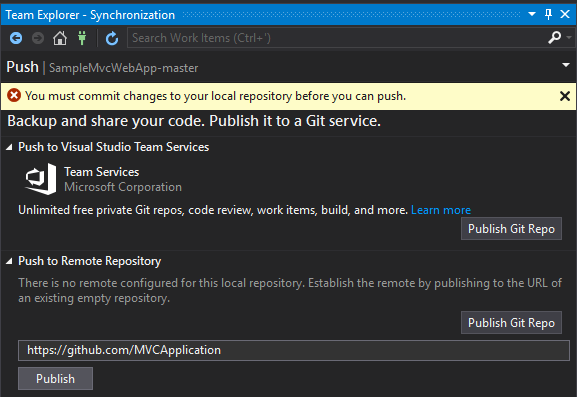Image resolution: width=577 pixels, height=397 pixels.
Task: Click Publish Git Repo under Remote Repository
Action: [x=511, y=323]
